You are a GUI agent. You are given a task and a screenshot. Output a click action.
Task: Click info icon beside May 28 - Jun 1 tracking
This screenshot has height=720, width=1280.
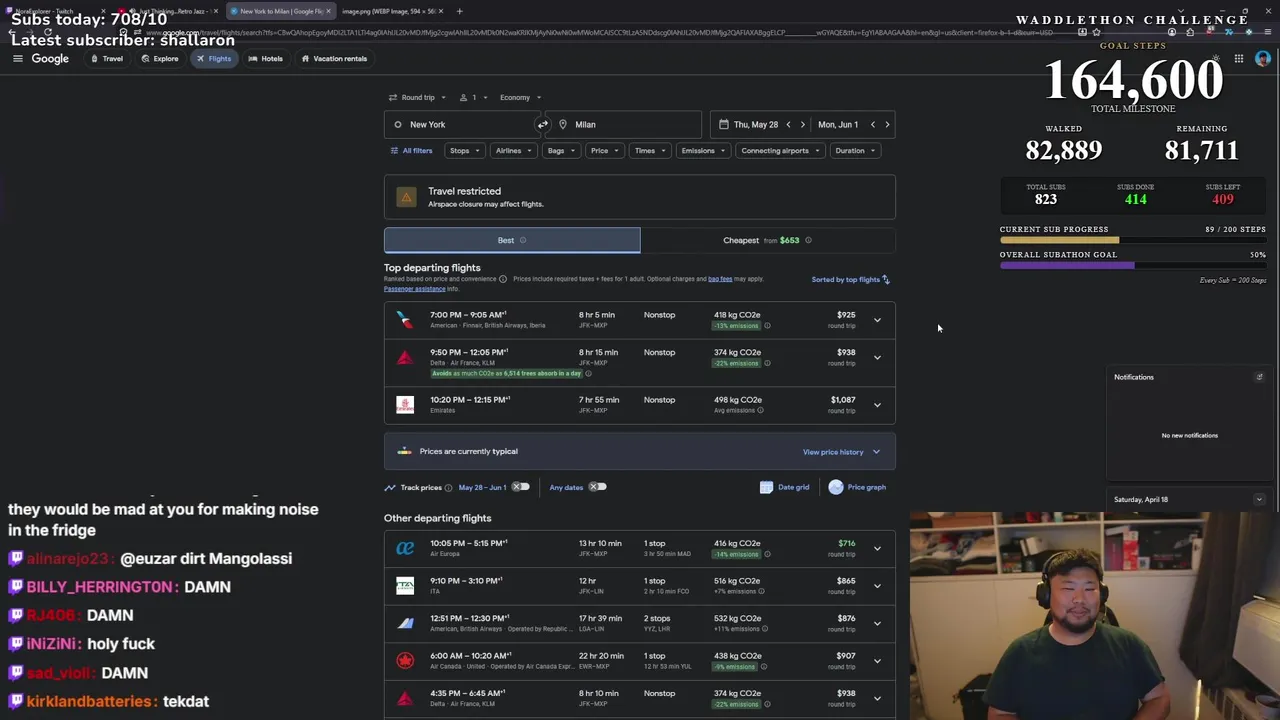tap(448, 488)
